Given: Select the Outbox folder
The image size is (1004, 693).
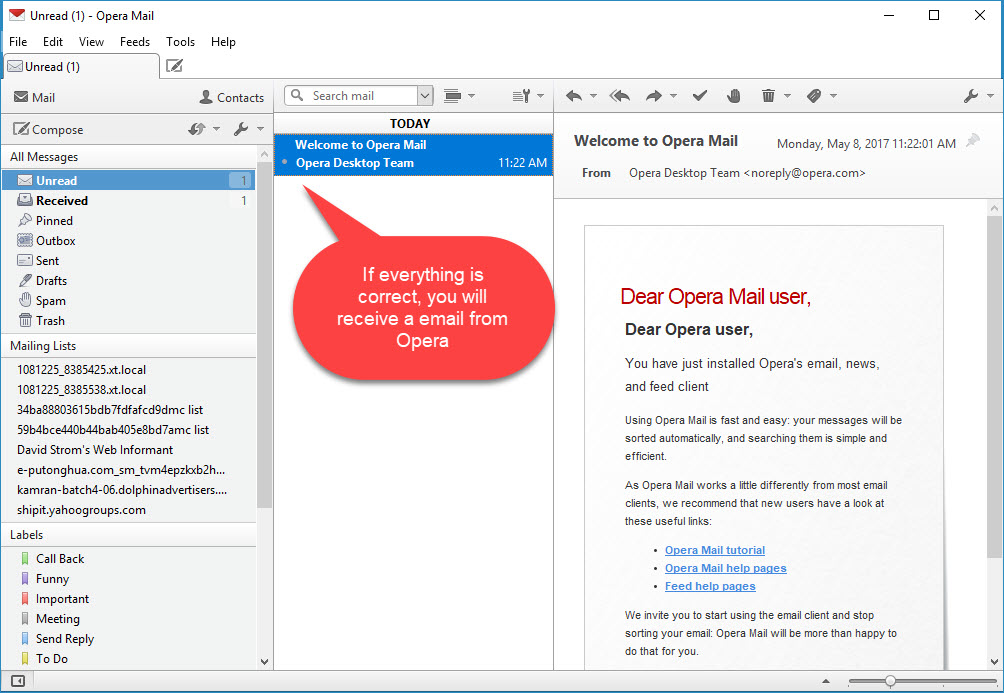Looking at the screenshot, I should (129, 241).
